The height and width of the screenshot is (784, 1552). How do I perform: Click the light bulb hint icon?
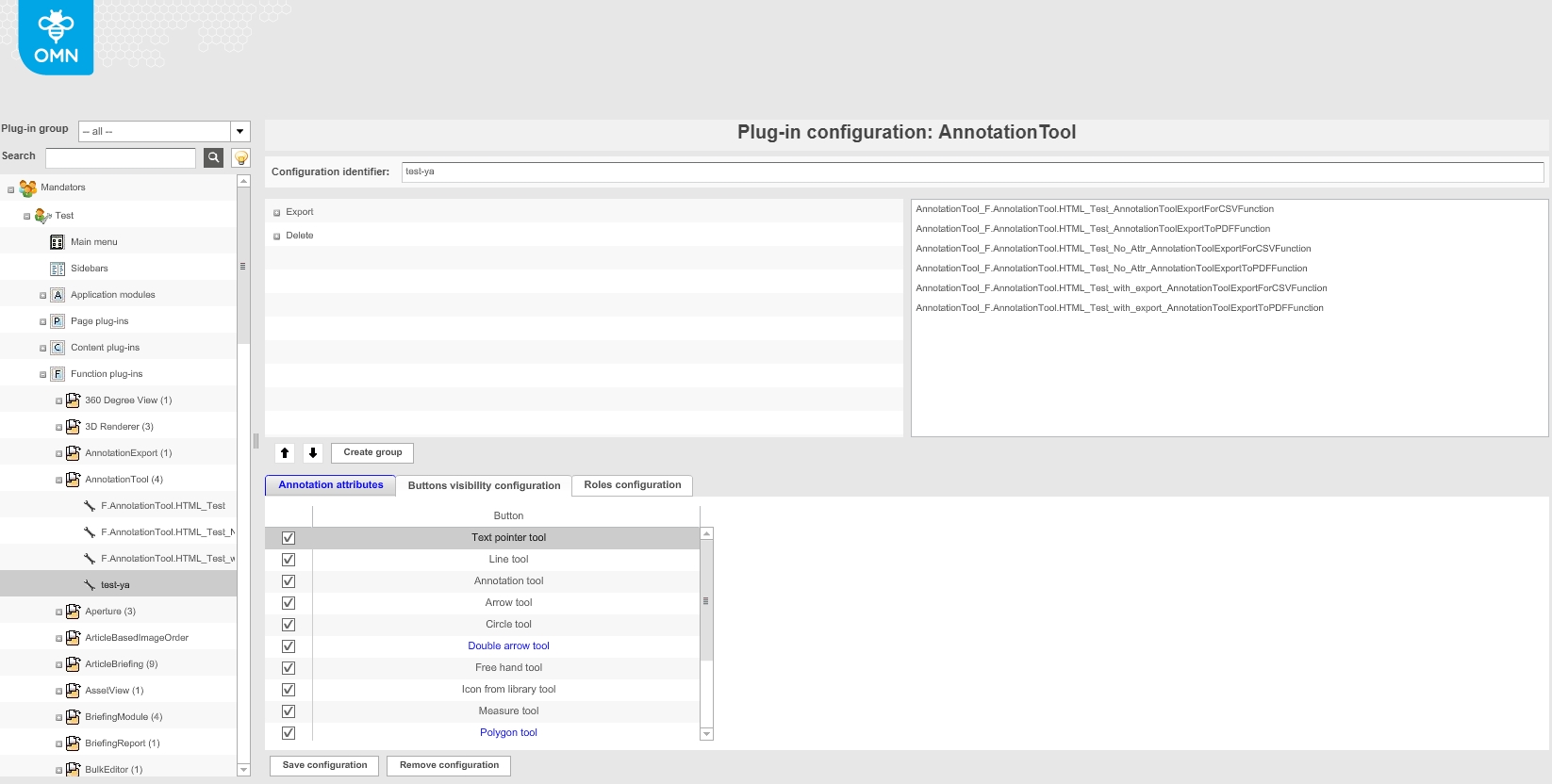click(241, 157)
